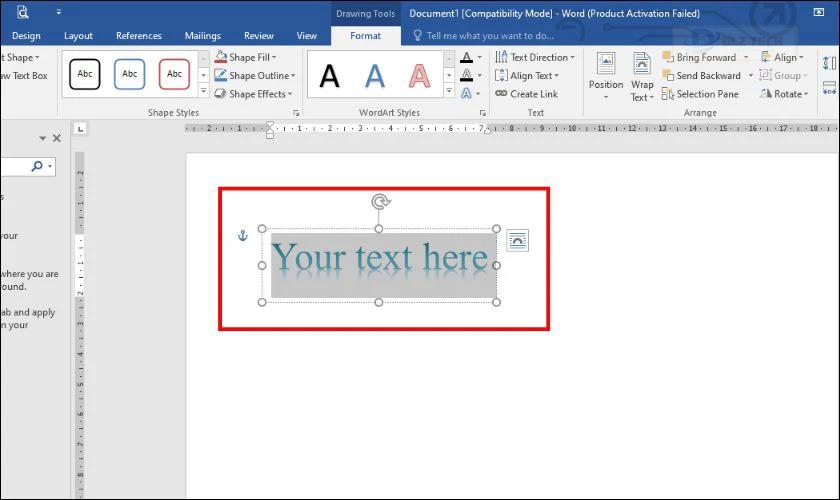Choose the black A WordArt style
The width and height of the screenshot is (840, 500).
[329, 76]
